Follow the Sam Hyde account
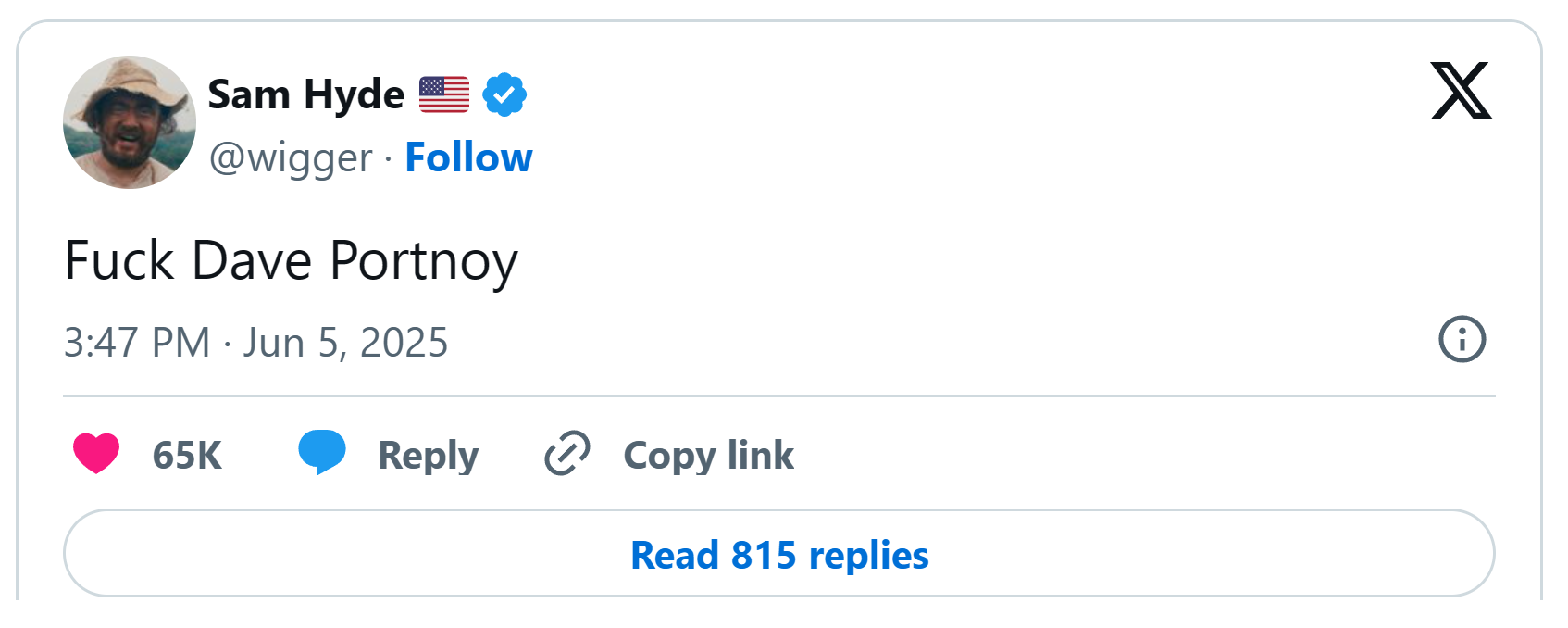1568x628 pixels. pos(468,157)
